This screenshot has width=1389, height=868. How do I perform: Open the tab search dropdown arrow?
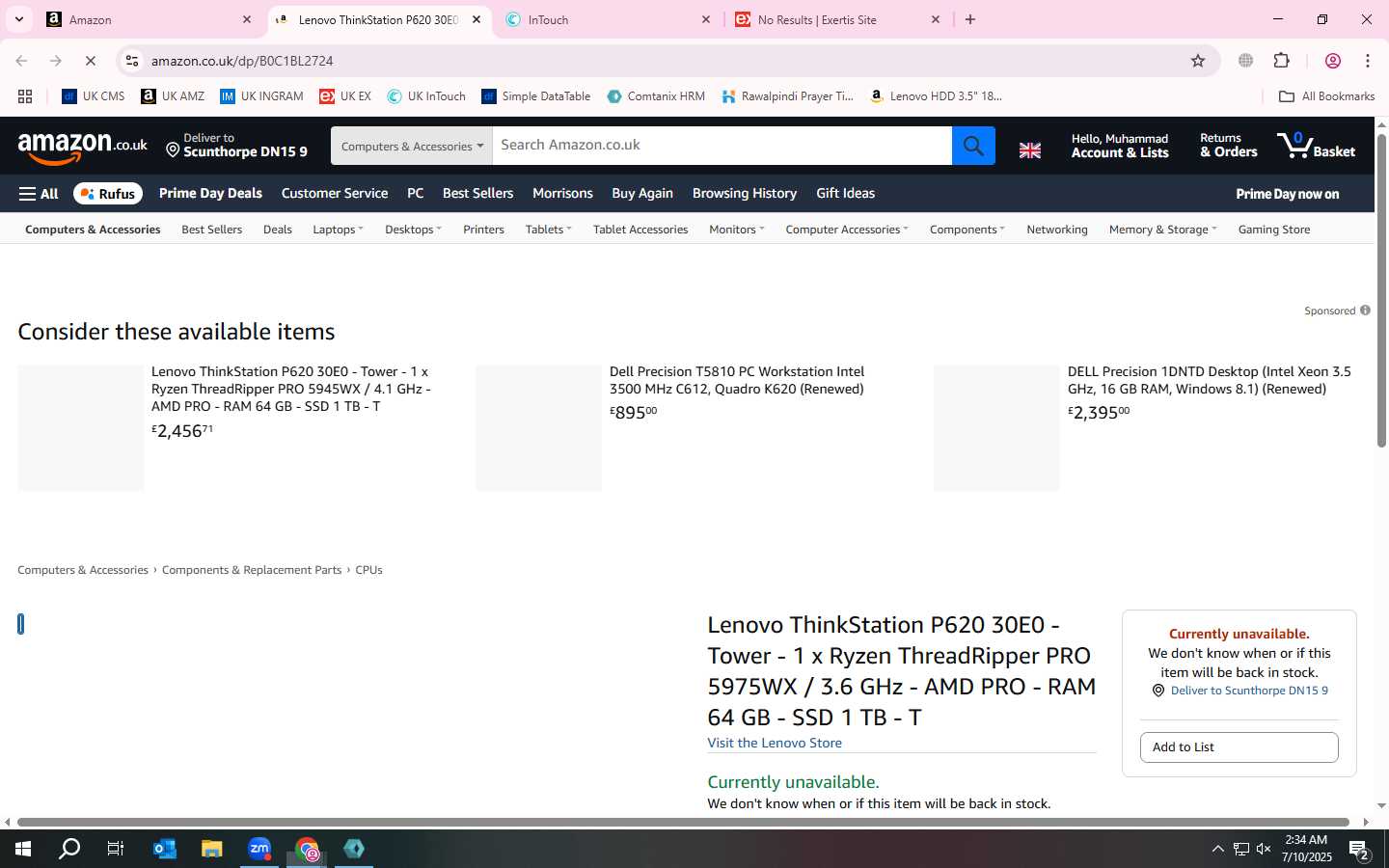pos(19,19)
